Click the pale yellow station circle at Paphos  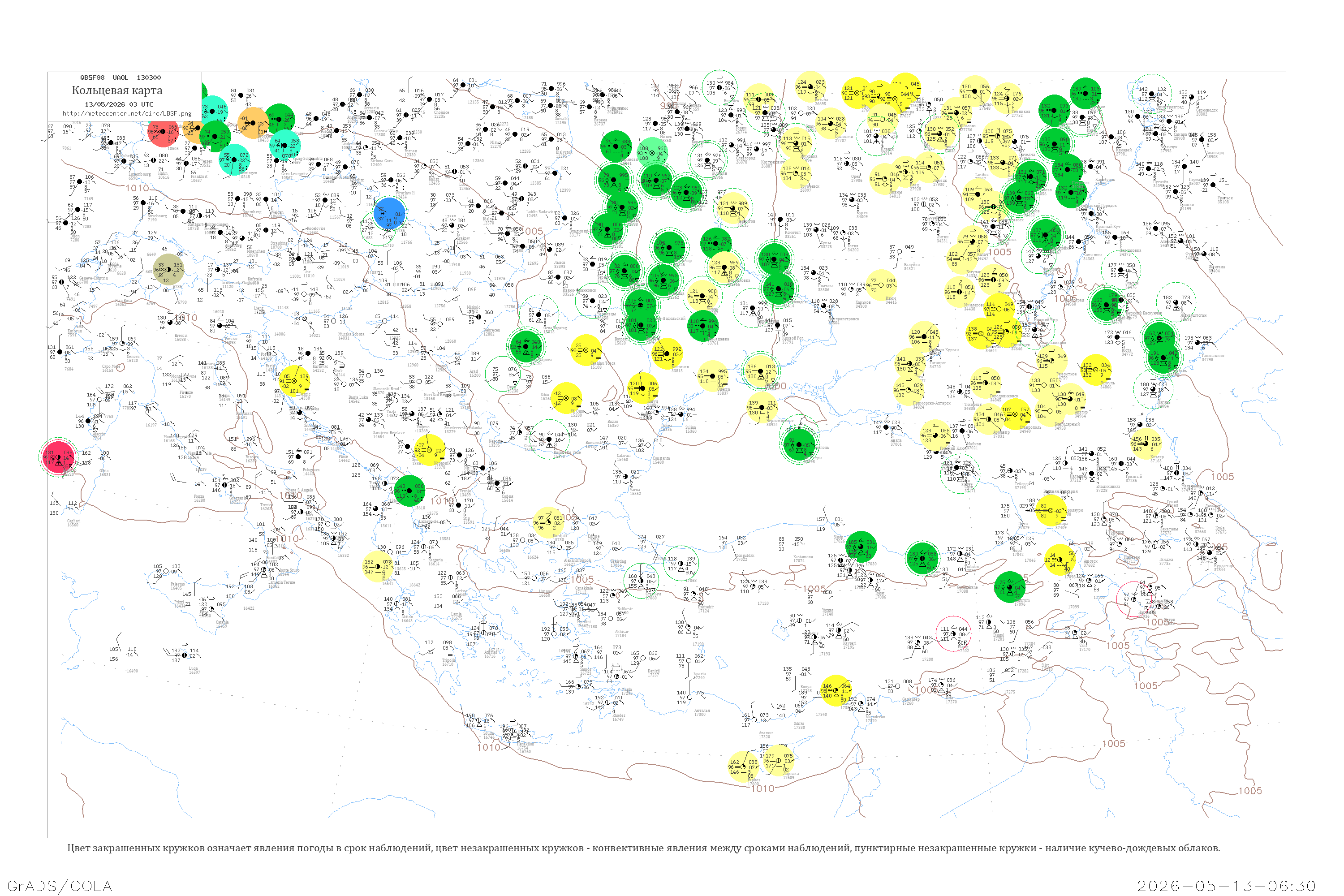tap(743, 766)
